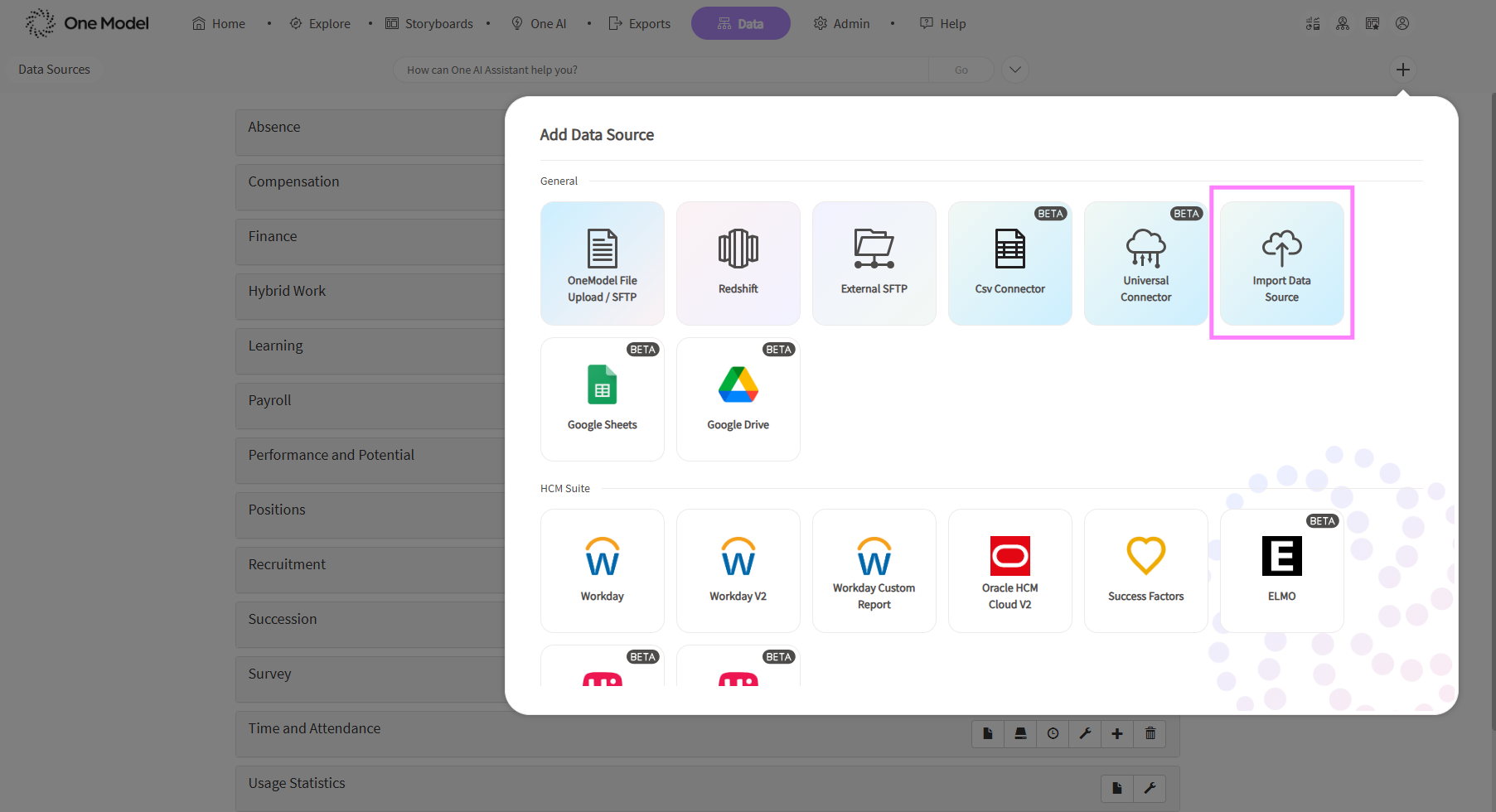1496x812 pixels.
Task: Select the ELMO connector tile
Action: tap(1281, 571)
